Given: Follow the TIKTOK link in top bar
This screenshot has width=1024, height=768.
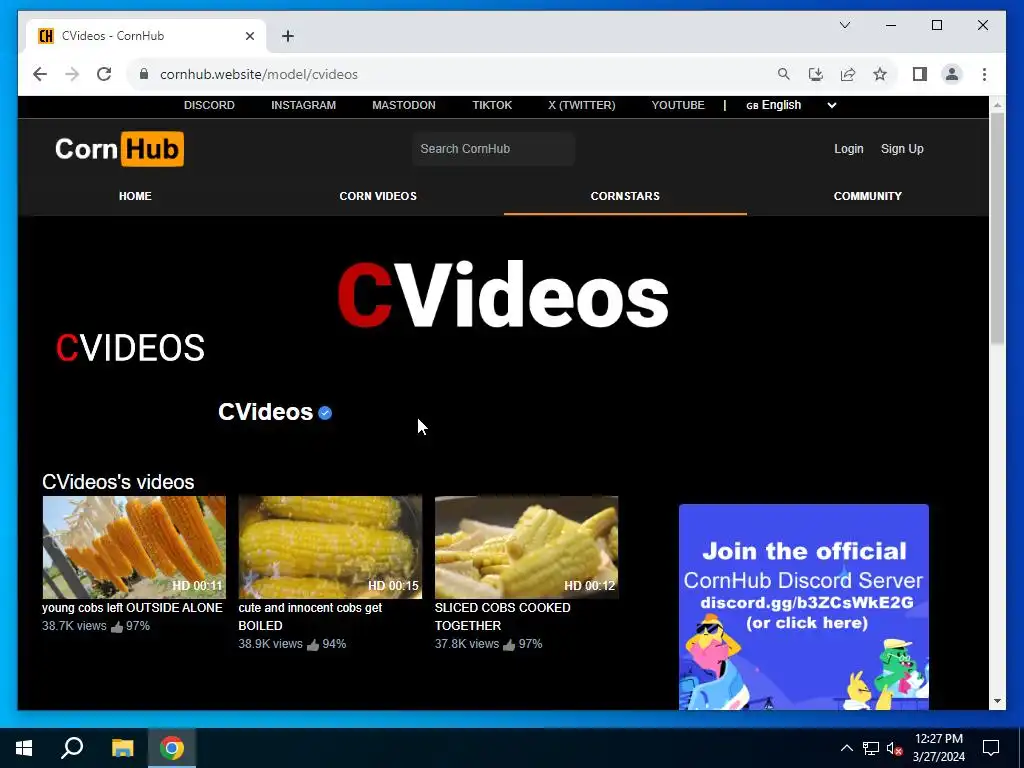Looking at the screenshot, I should click(x=492, y=105).
